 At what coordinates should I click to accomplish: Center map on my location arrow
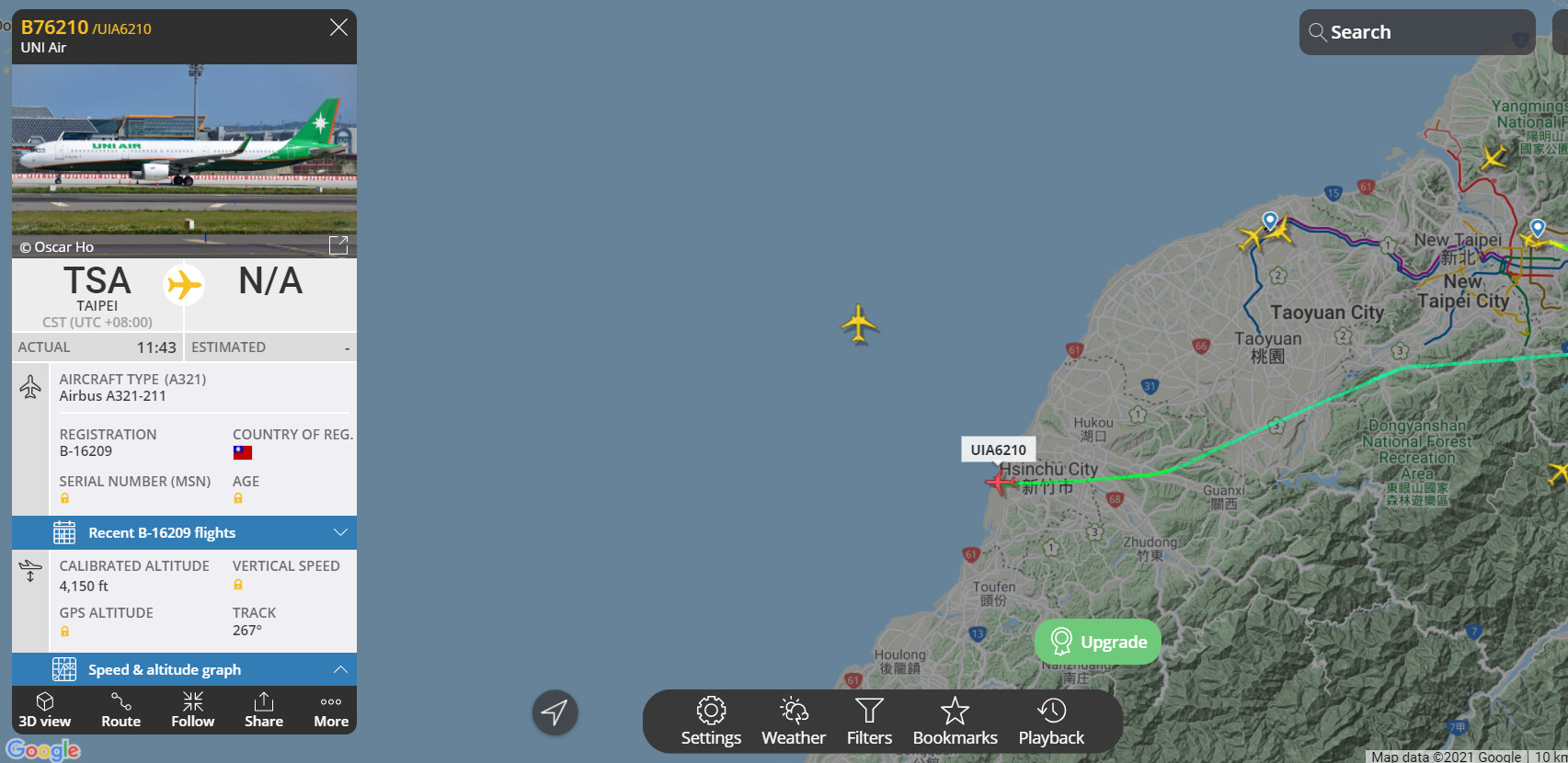[x=555, y=712]
